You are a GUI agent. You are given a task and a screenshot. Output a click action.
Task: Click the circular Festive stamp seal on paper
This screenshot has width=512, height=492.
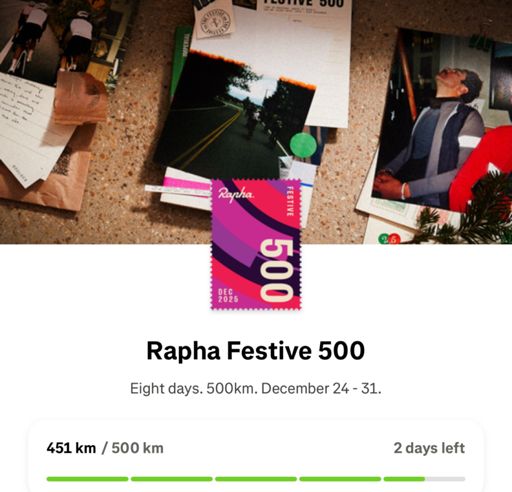point(214,20)
